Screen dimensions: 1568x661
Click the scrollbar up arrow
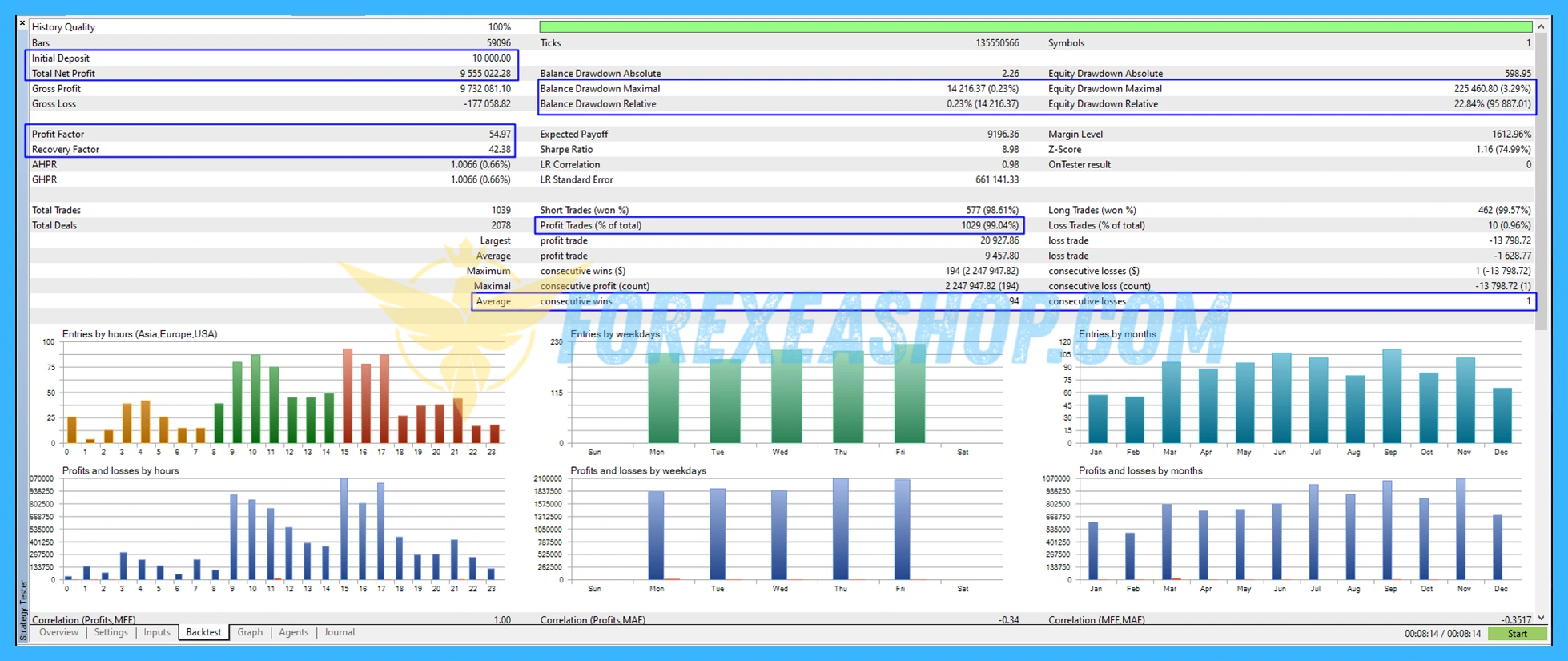[x=1541, y=26]
